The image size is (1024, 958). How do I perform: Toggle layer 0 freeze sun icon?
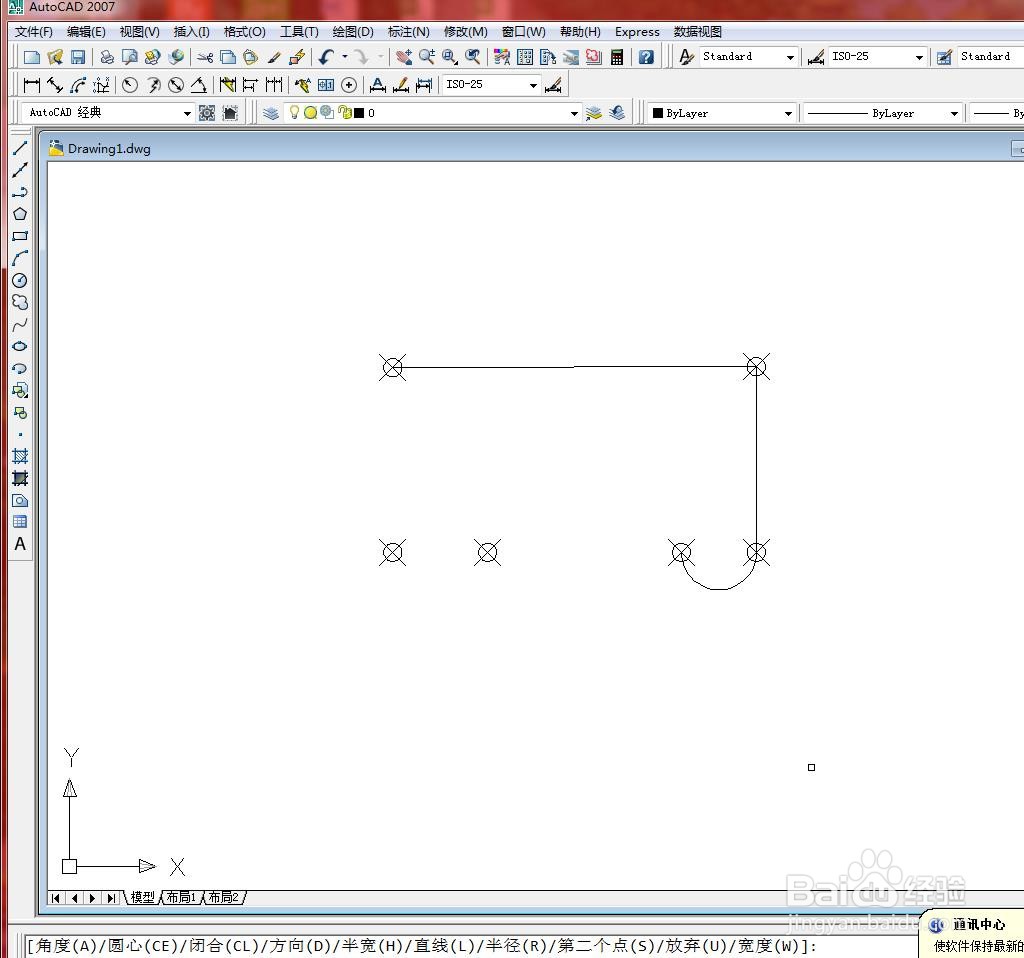click(x=311, y=113)
